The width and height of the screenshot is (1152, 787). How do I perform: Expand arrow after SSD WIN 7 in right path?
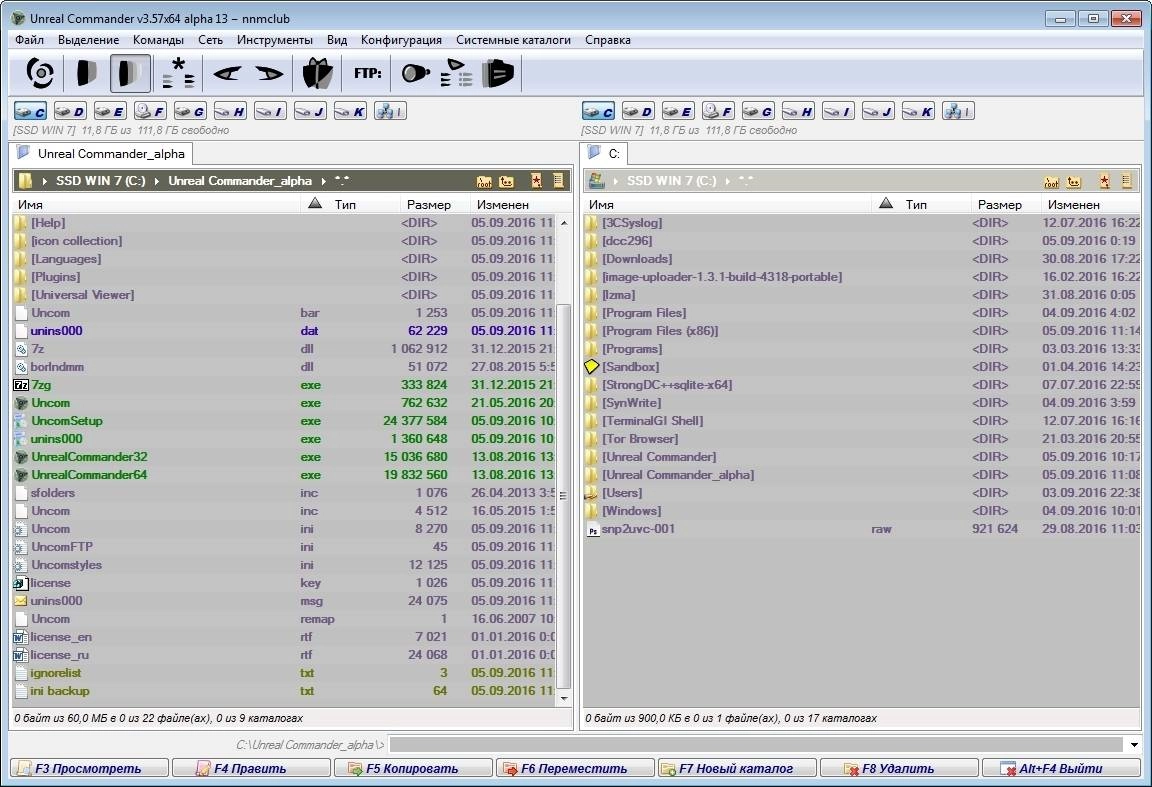(x=727, y=181)
